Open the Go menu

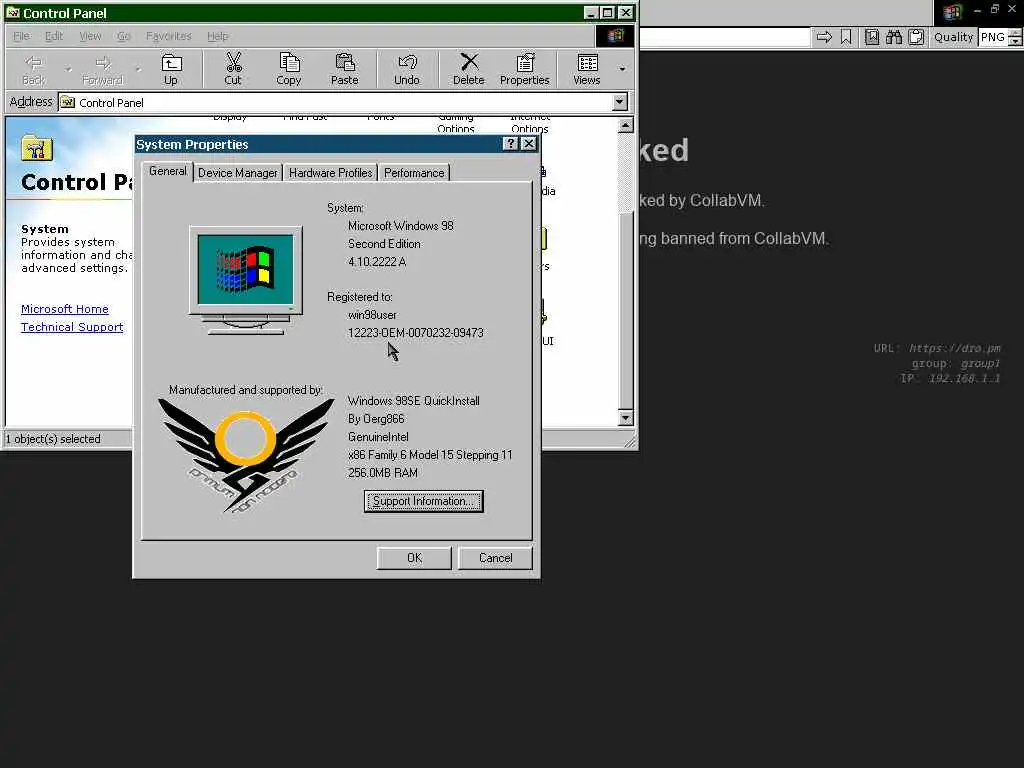pos(123,36)
